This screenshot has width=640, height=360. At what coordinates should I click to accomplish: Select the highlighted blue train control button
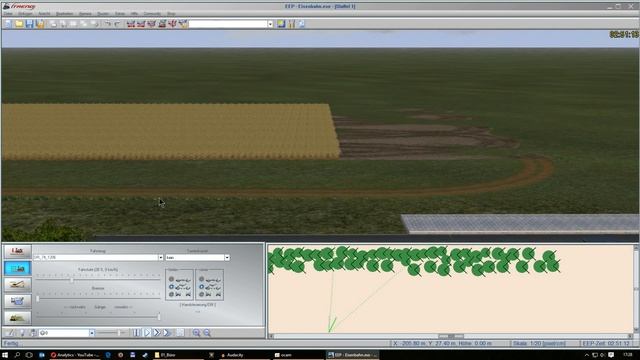(18, 268)
